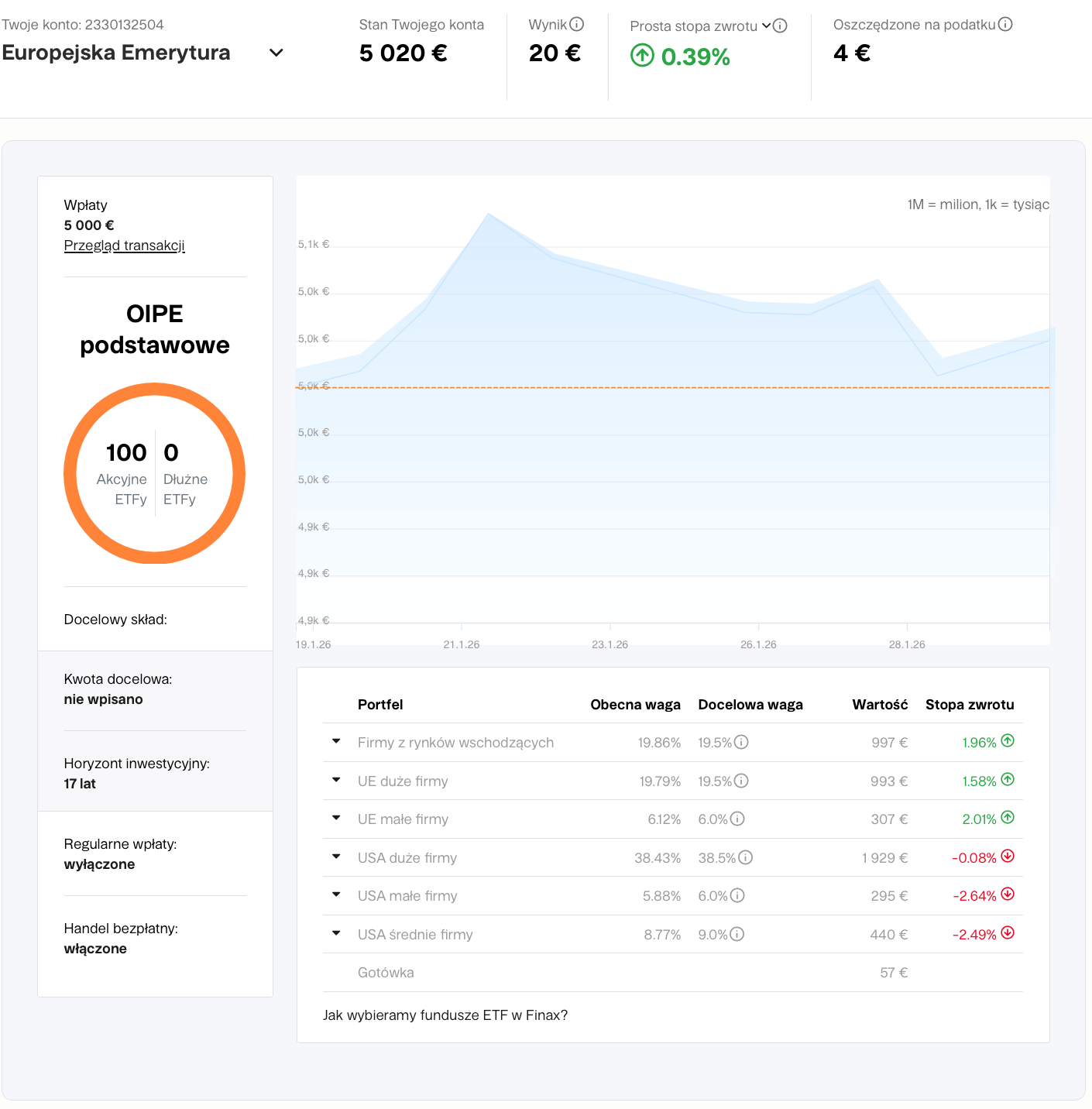The height and width of the screenshot is (1109, 1092).
Task: Expand the Firmy z rynków wschodzących row
Action: tap(336, 742)
